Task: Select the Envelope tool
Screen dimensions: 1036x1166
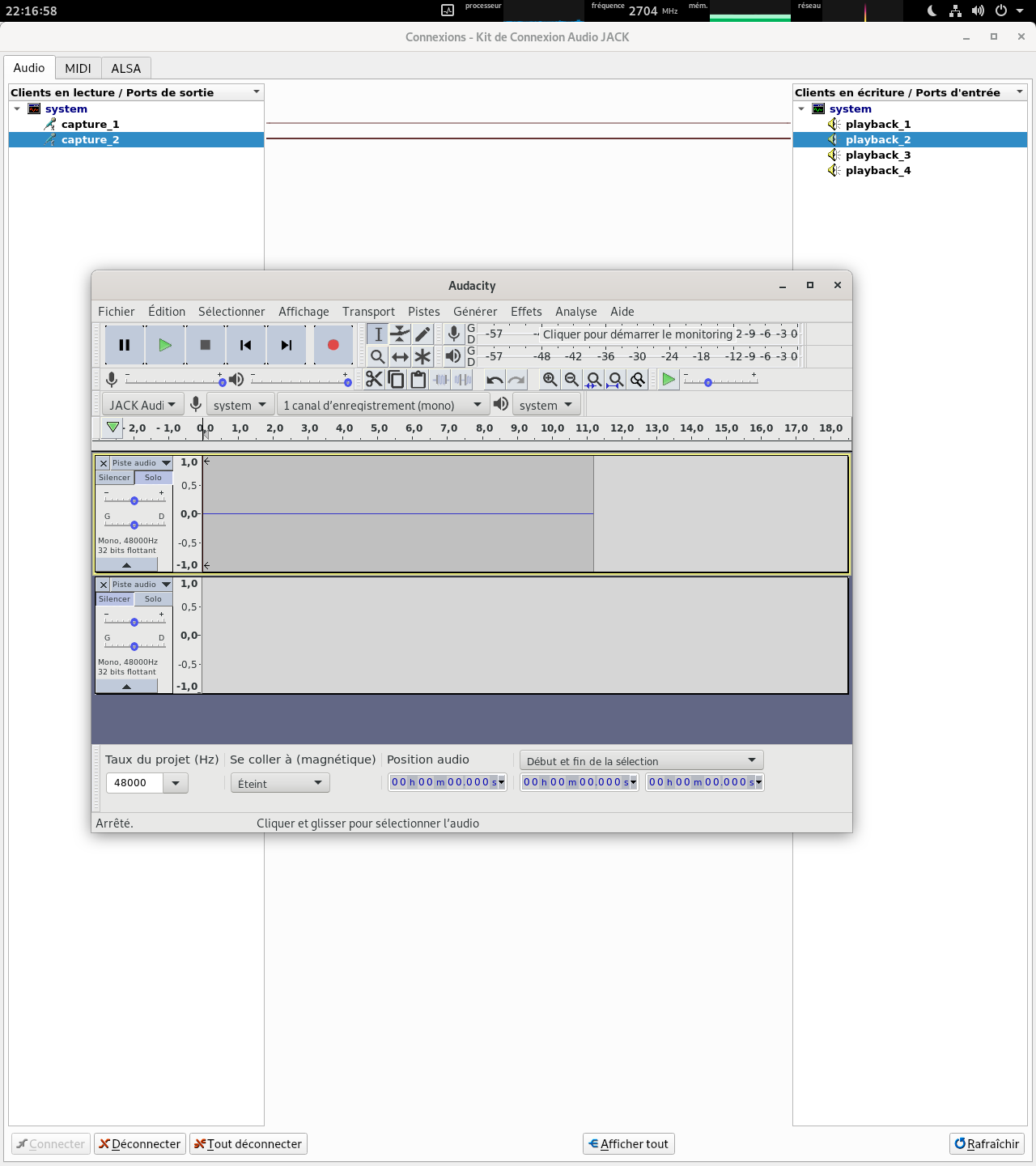Action: point(400,334)
